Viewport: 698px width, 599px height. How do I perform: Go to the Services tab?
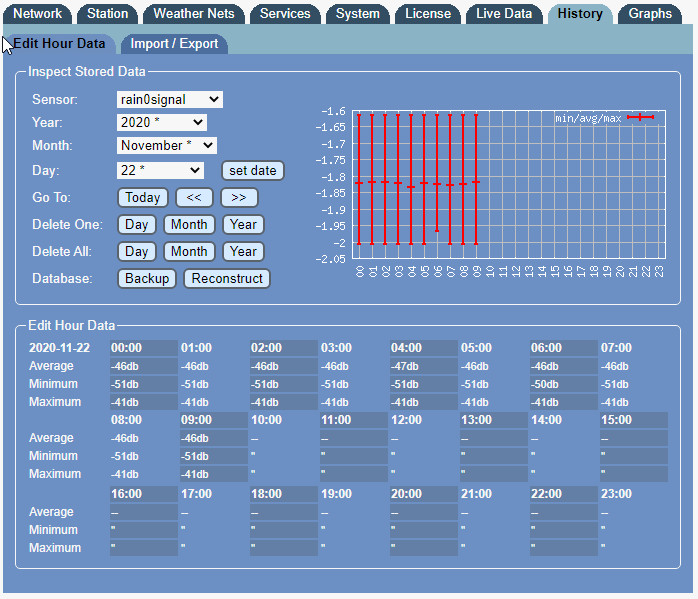click(x=285, y=14)
